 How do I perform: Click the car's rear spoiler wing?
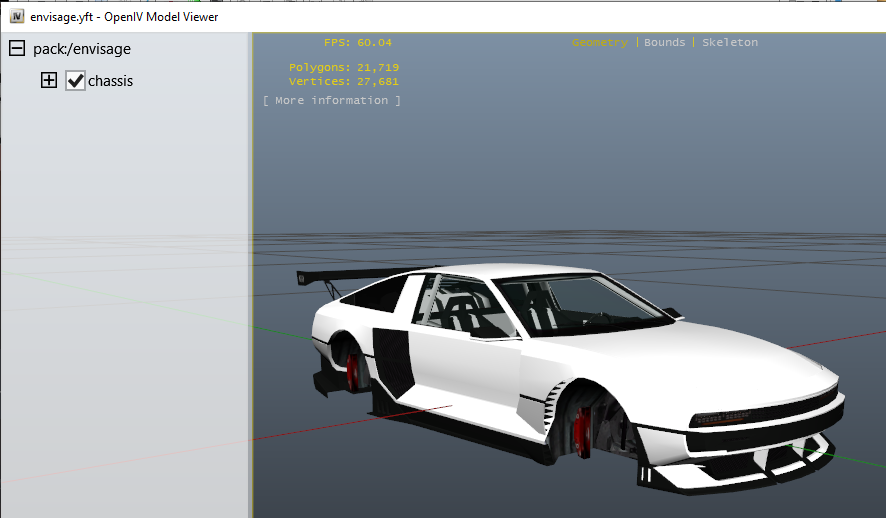340,274
